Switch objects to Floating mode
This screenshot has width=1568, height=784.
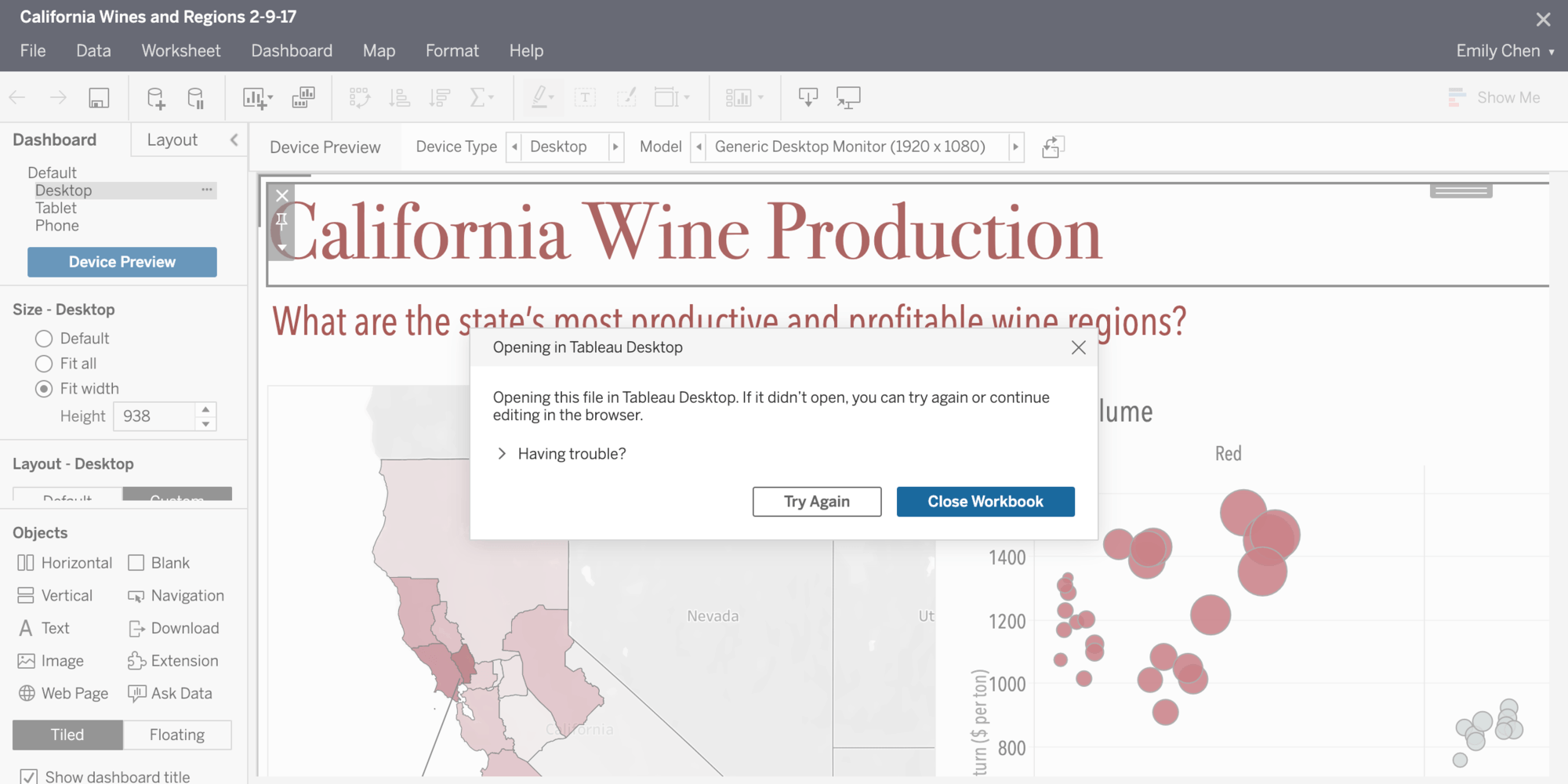point(177,735)
